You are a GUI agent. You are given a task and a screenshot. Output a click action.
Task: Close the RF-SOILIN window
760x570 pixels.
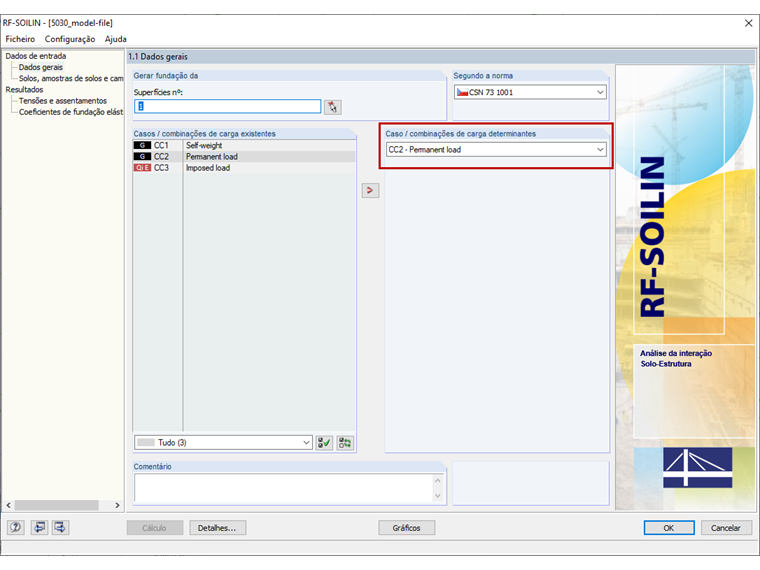748,23
